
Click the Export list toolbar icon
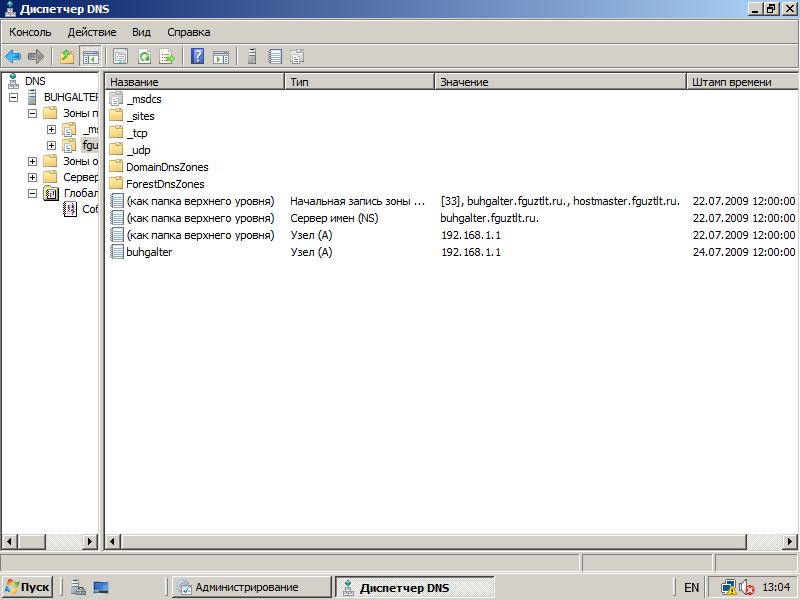pyautogui.click(x=167, y=57)
